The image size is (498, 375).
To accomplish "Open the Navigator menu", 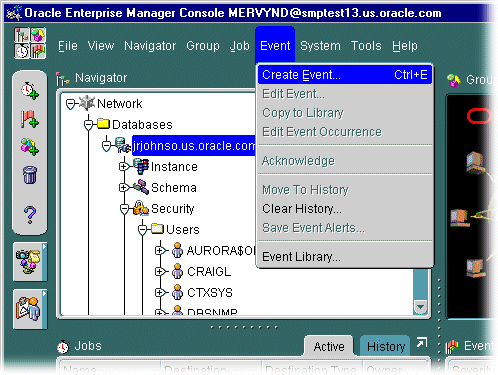I will (x=150, y=46).
